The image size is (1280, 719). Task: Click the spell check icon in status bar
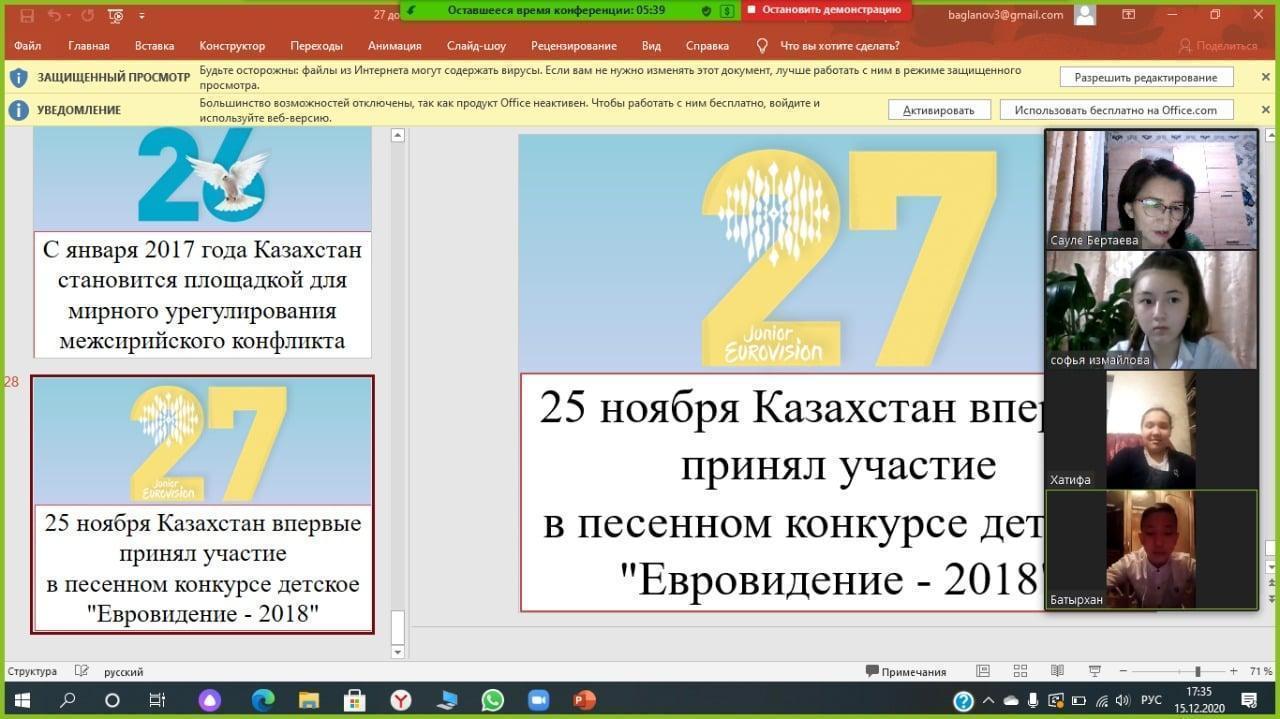click(x=82, y=672)
